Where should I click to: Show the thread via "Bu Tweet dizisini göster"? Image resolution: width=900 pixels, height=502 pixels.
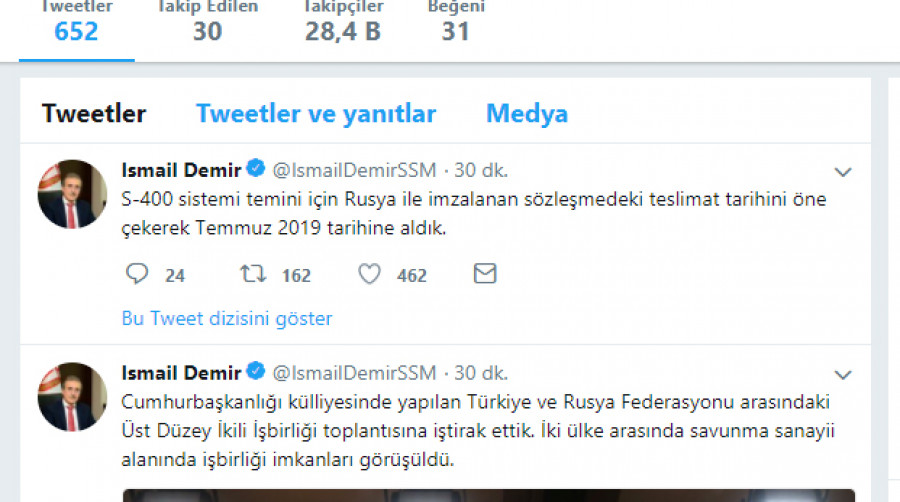coord(227,319)
